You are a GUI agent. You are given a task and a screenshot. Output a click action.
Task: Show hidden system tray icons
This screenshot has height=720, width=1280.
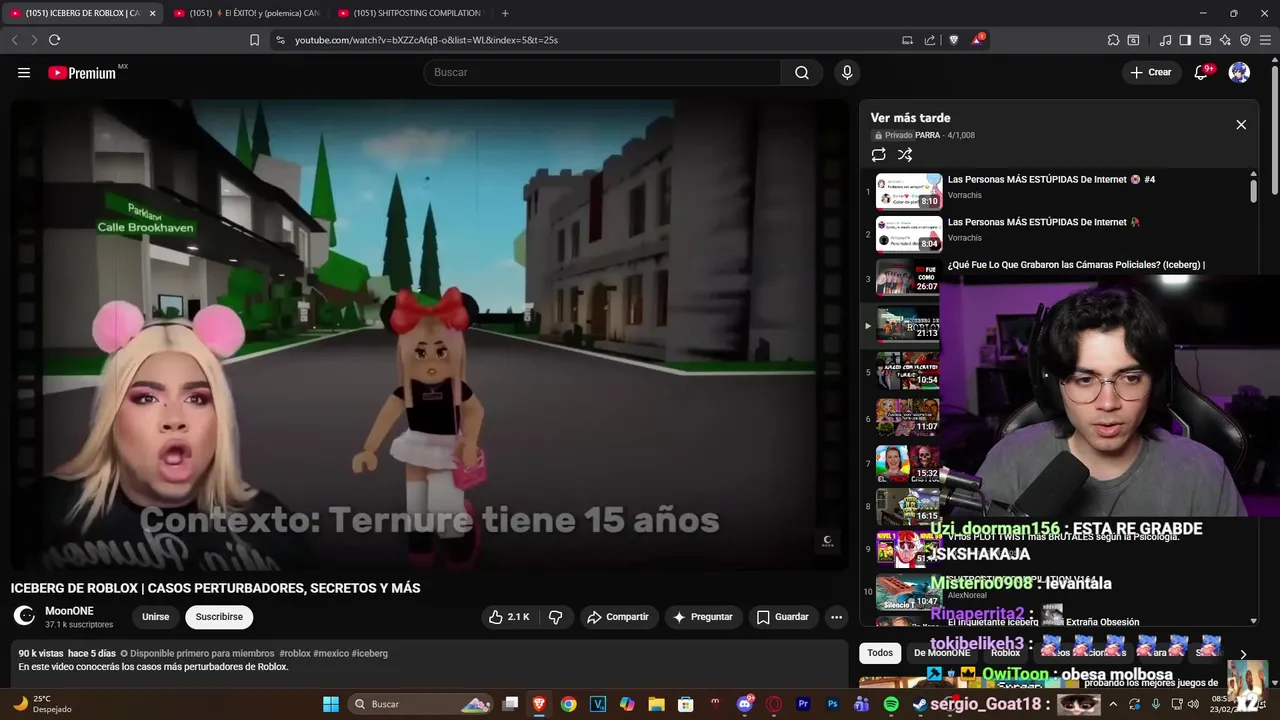point(1113,704)
